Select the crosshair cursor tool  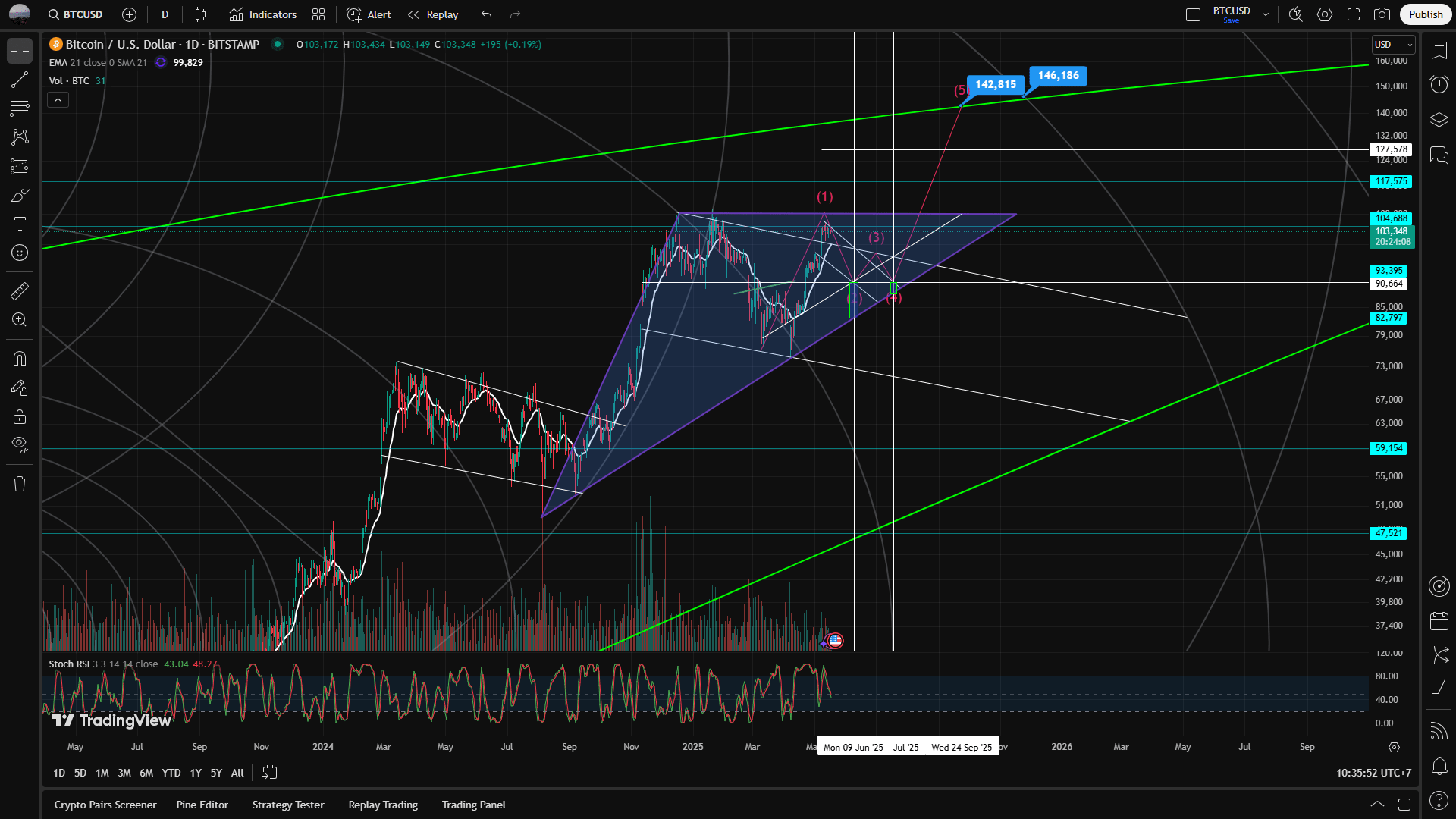[20, 51]
